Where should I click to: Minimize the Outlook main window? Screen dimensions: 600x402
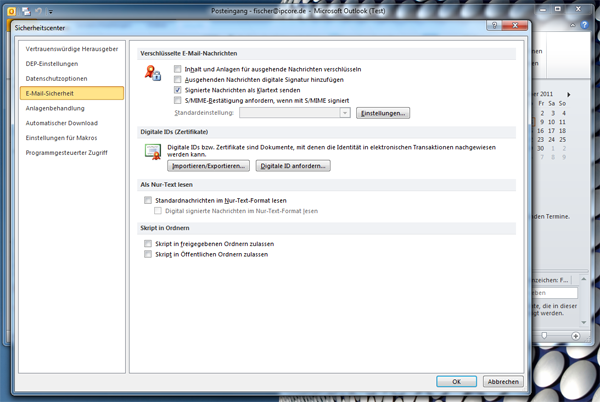[543, 10]
